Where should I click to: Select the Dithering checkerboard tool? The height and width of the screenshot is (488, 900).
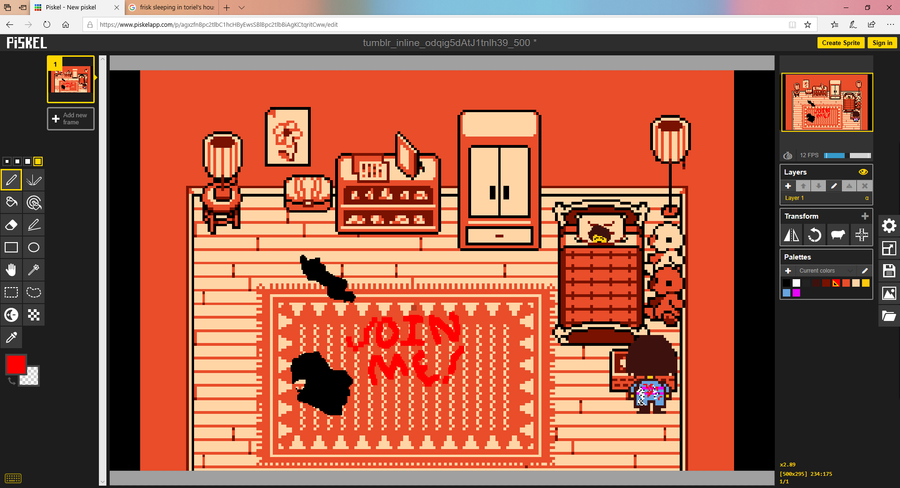[x=34, y=315]
